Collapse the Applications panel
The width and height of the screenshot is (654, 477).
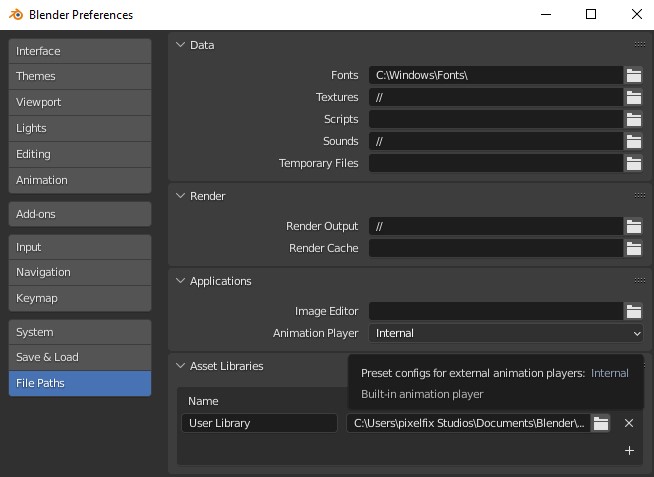pos(181,281)
